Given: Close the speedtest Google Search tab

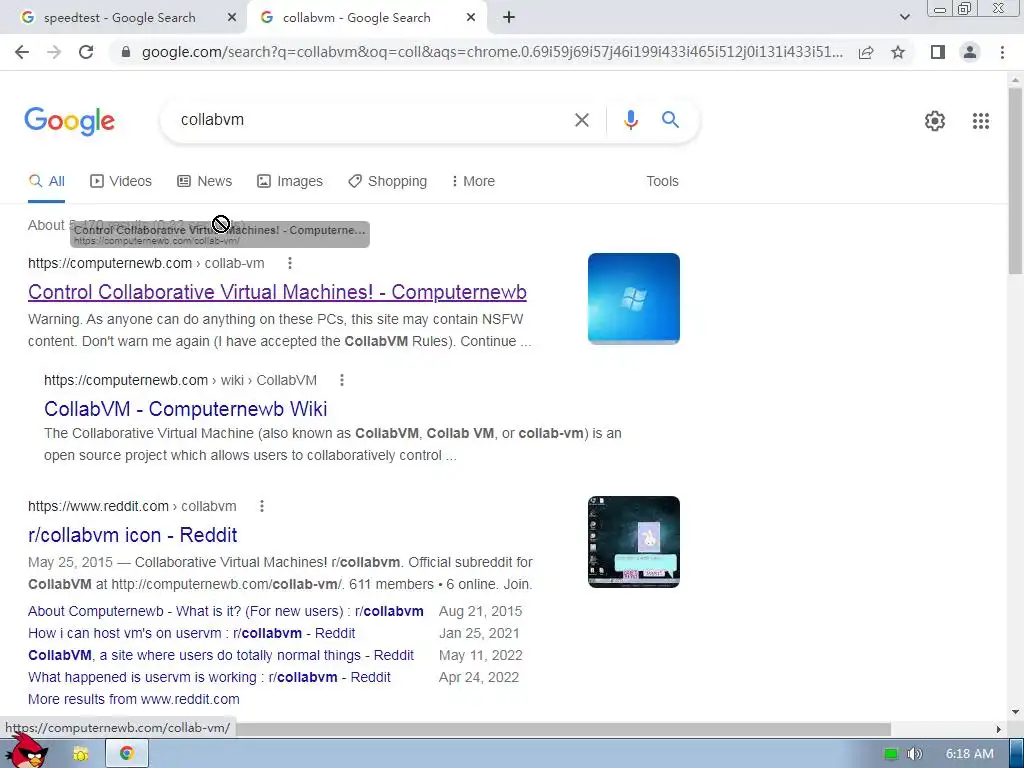Looking at the screenshot, I should [232, 18].
